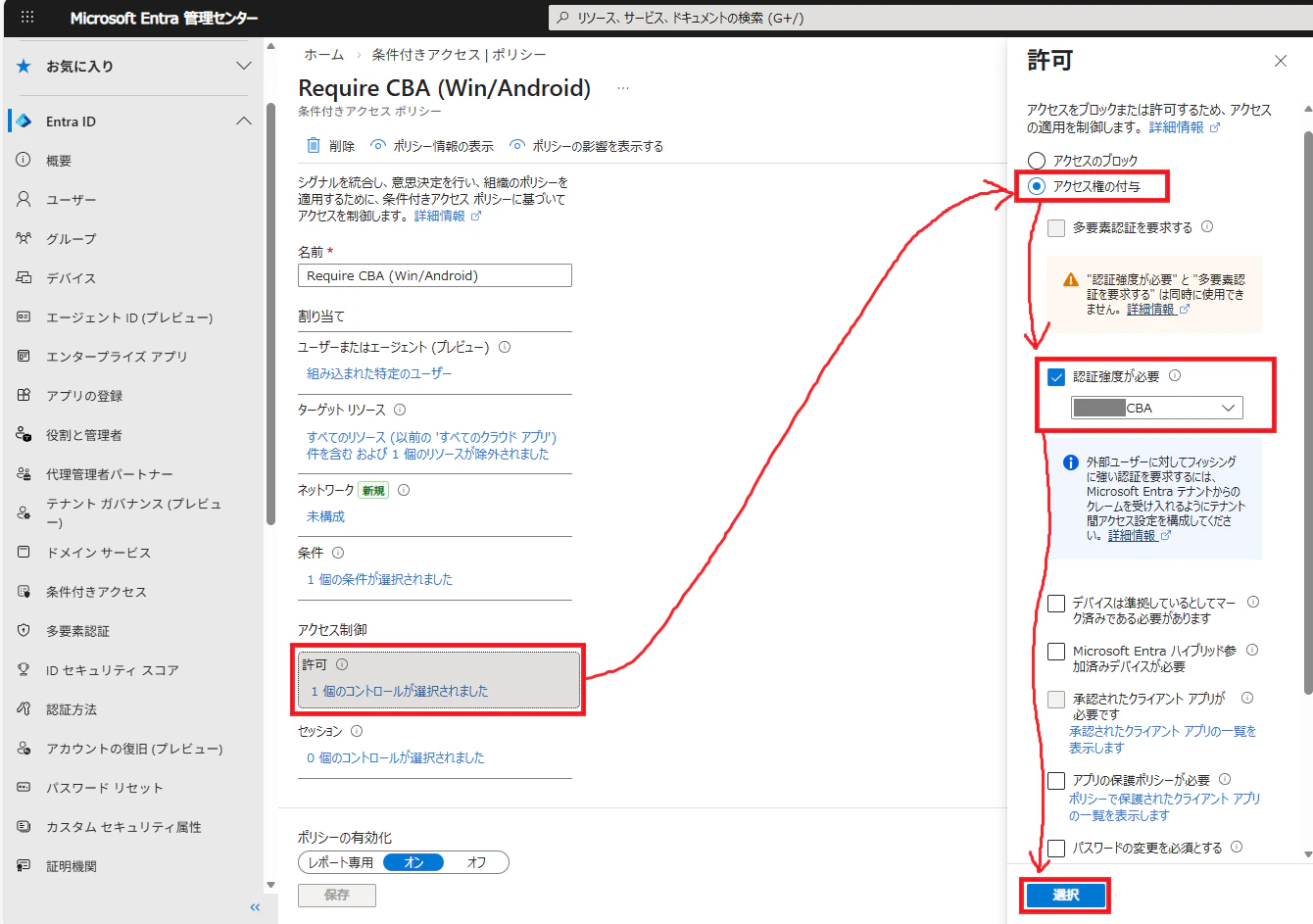The image size is (1313, 924).
Task: Collapse the sidebar with double chevron
Action: pyautogui.click(x=255, y=907)
